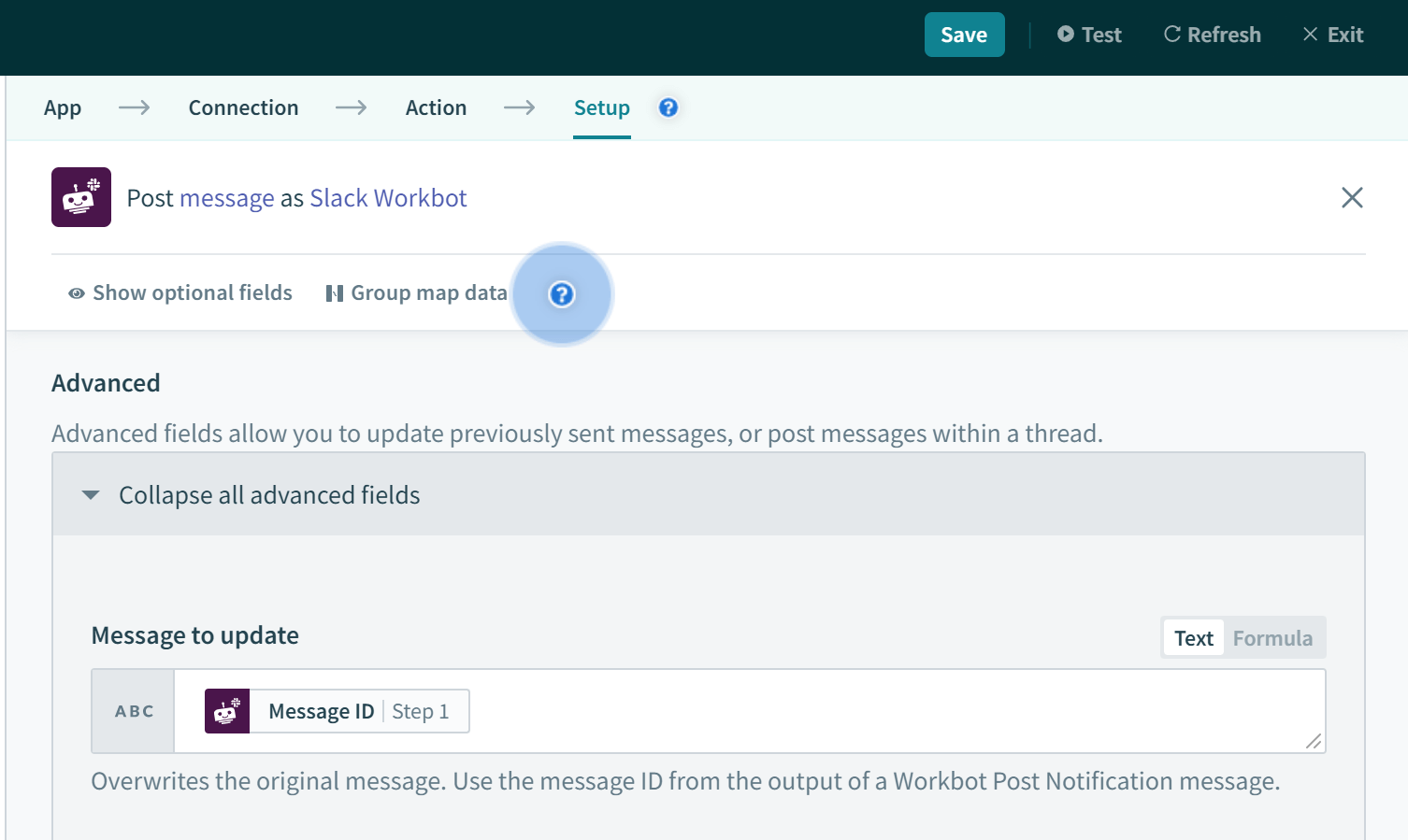This screenshot has height=840, width=1408.
Task: Open the Action step tab
Action: 436,107
